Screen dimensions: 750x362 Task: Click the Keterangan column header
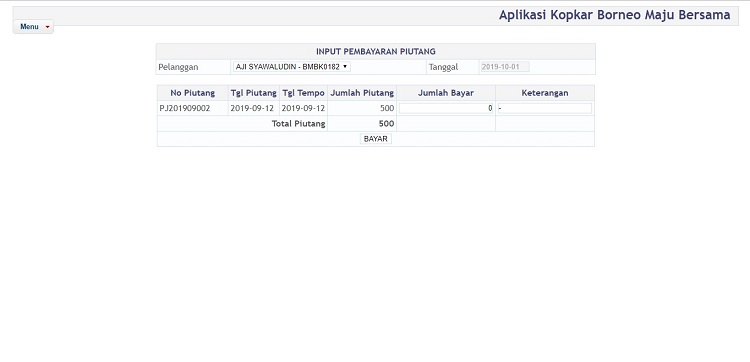click(545, 93)
